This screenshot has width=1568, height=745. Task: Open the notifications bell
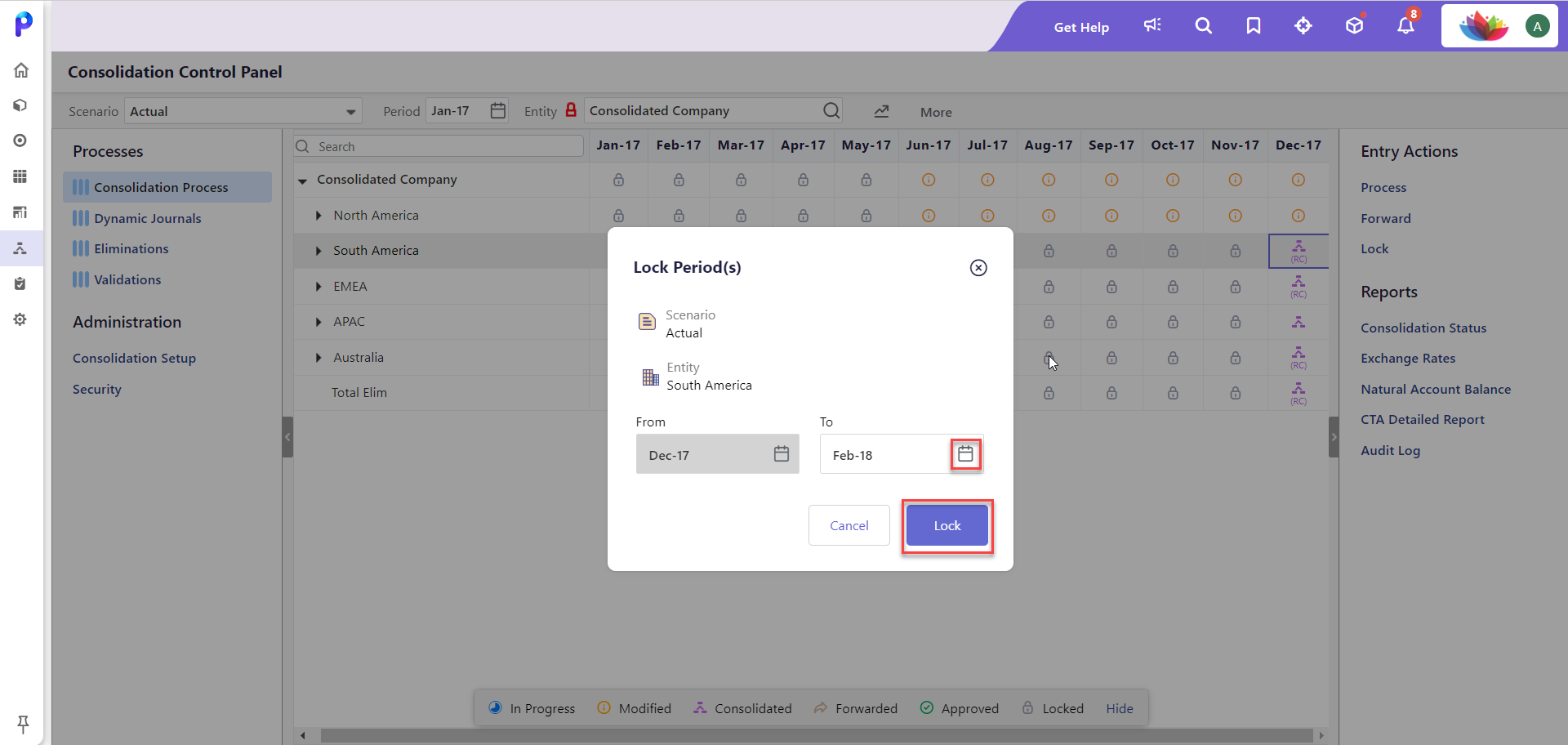pos(1405,25)
